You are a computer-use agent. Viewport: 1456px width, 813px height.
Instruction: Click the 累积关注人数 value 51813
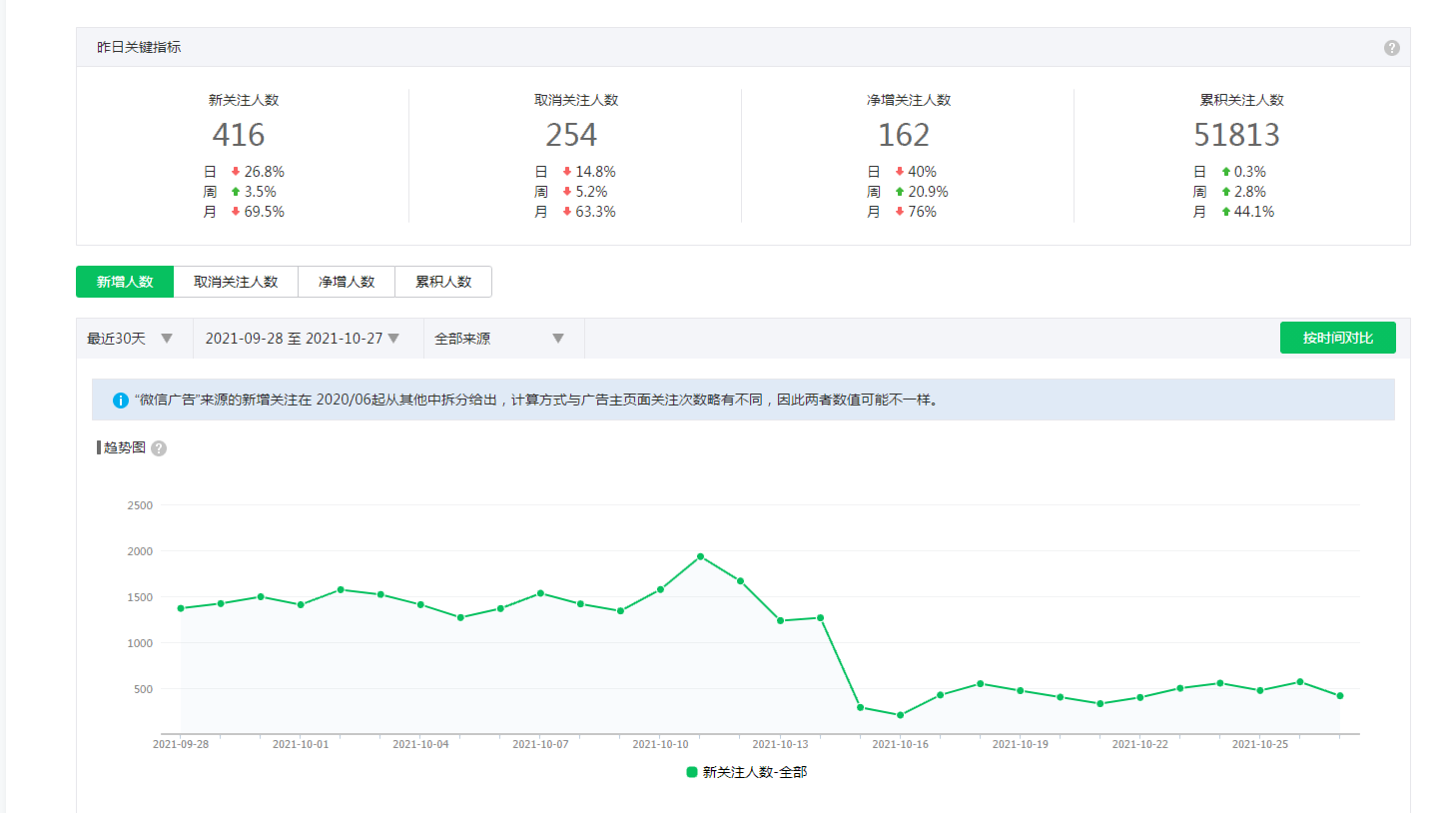(1236, 135)
